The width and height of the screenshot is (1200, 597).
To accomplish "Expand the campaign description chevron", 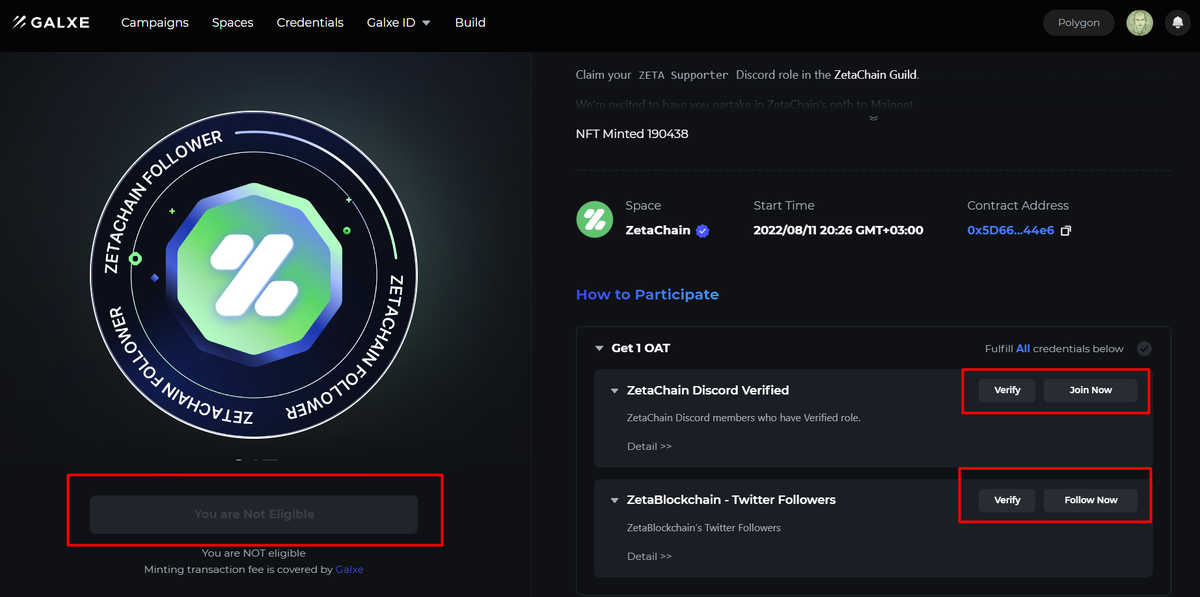I will [x=873, y=118].
